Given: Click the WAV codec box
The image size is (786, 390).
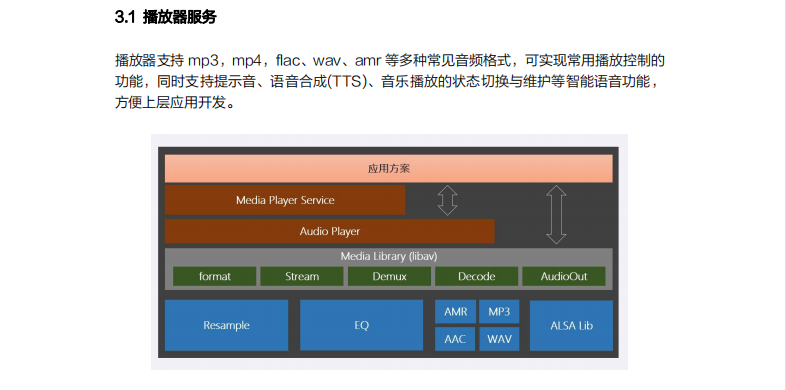Looking at the screenshot, I should pos(499,339).
